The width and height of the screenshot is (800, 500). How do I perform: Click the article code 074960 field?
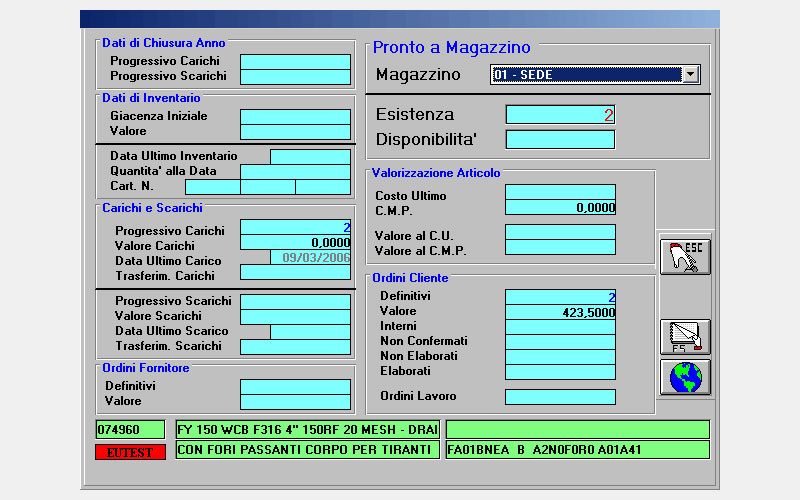130,430
